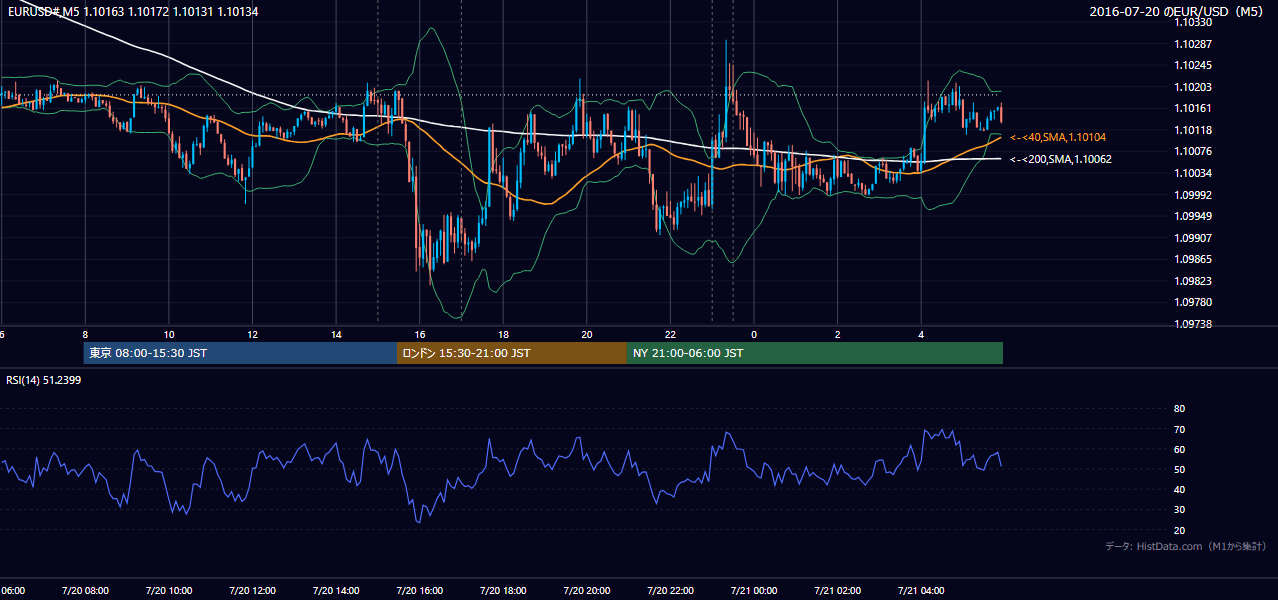The image size is (1278, 600).
Task: Select the ロンドン 15:30-21:00 JST session bar
Action: click(512, 353)
